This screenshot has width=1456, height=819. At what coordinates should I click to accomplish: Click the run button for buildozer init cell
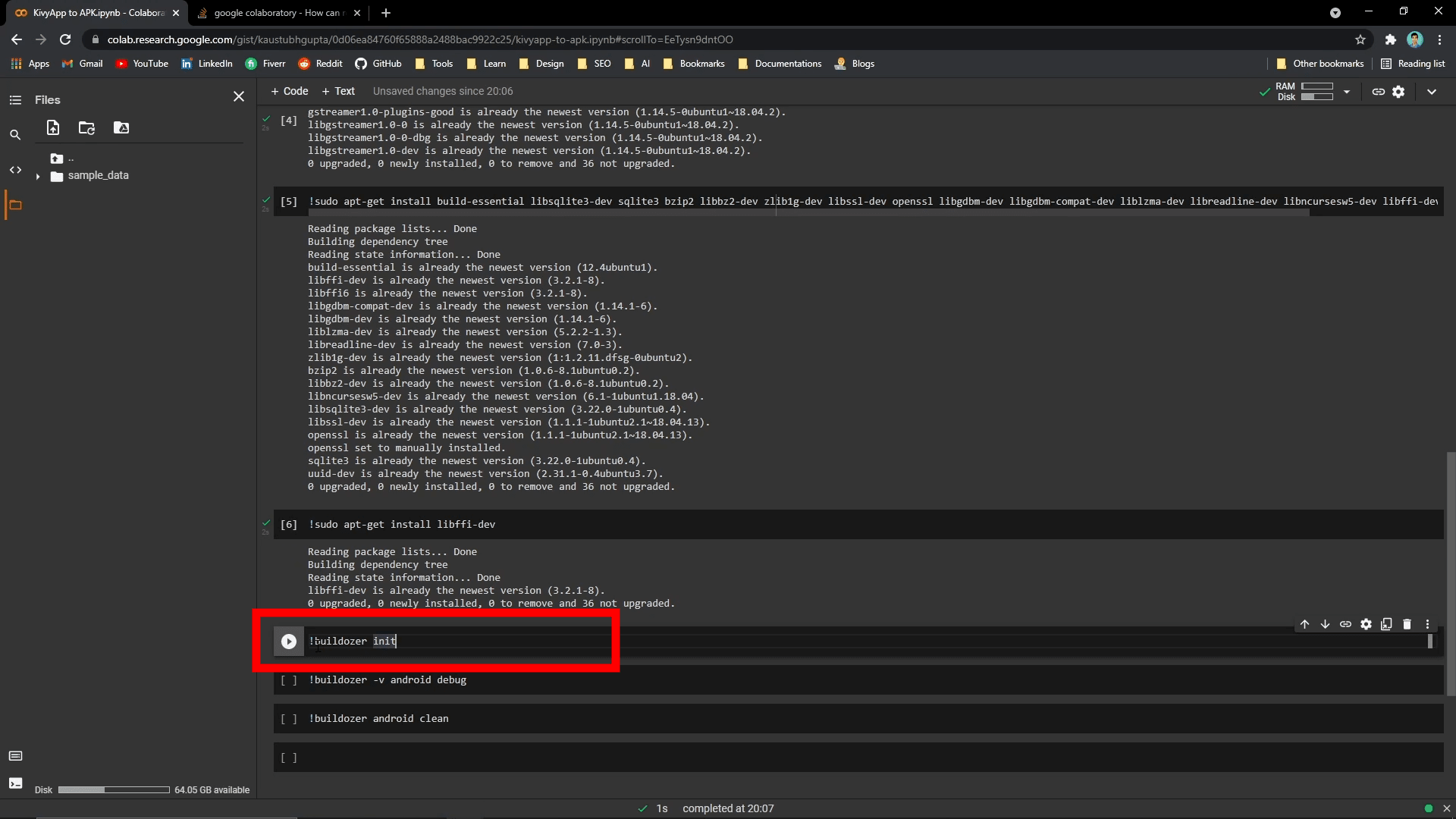[289, 641]
